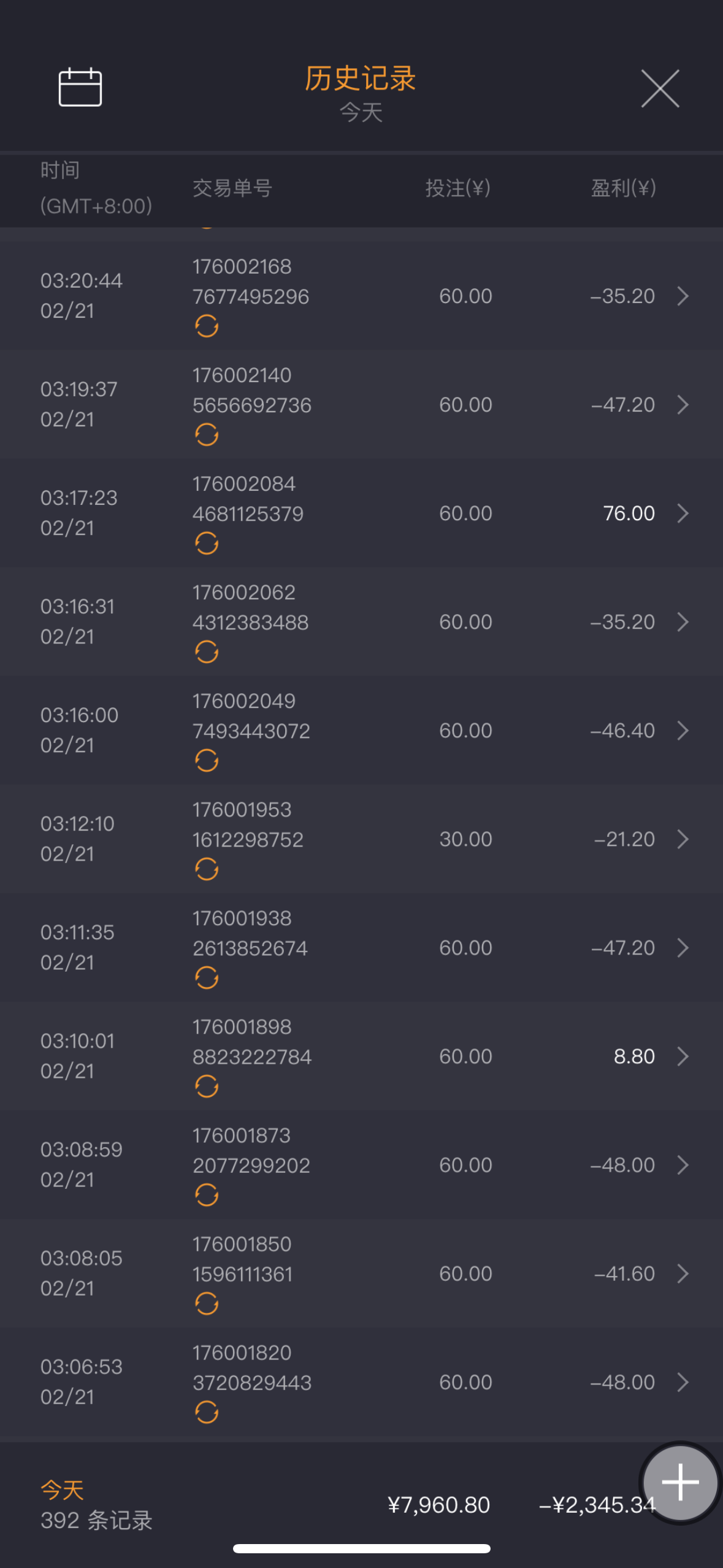Viewport: 723px width, 1568px height.
Task: Open transaction 176001938 2613852674
Action: point(250,933)
